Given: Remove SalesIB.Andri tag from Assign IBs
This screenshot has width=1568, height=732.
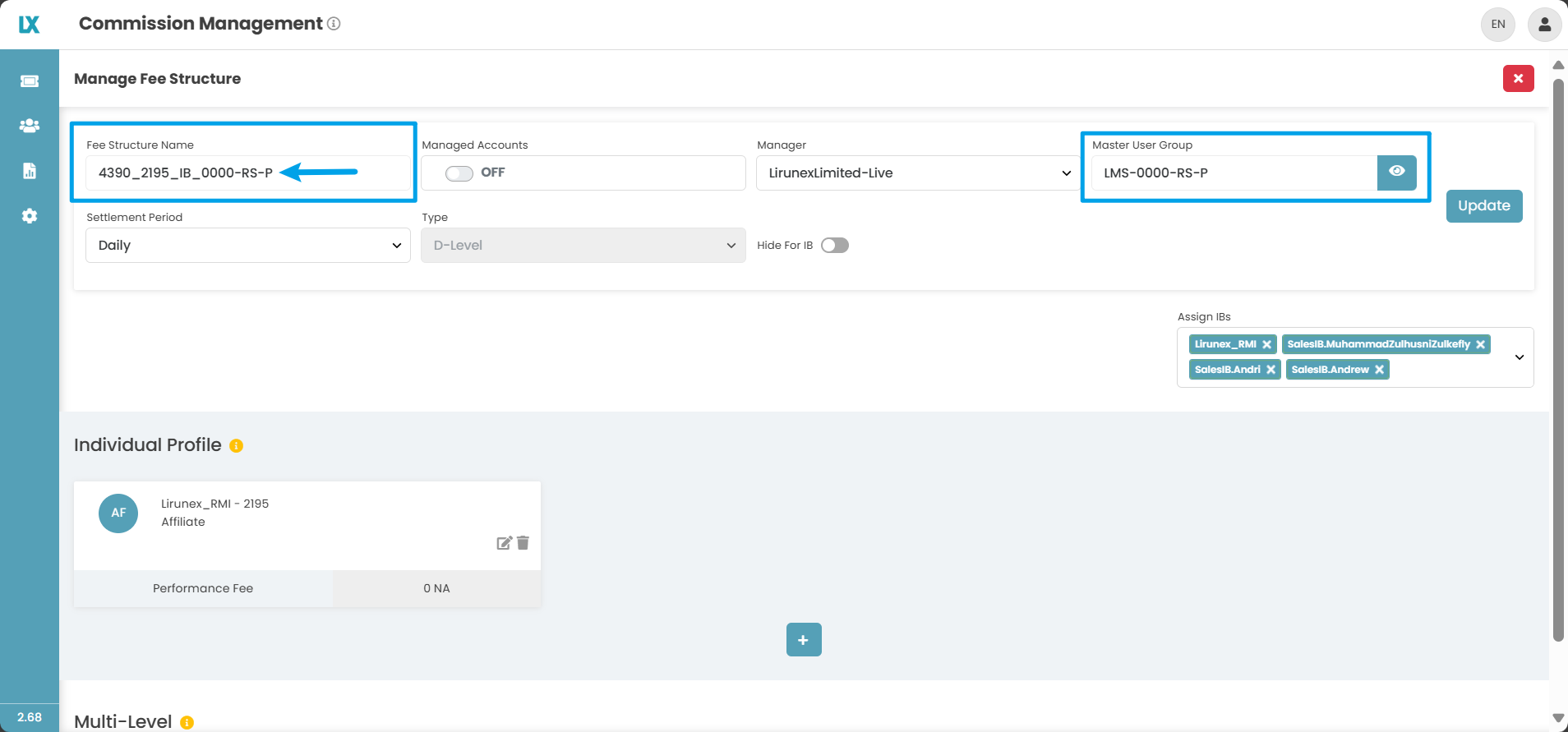Looking at the screenshot, I should tap(1271, 370).
